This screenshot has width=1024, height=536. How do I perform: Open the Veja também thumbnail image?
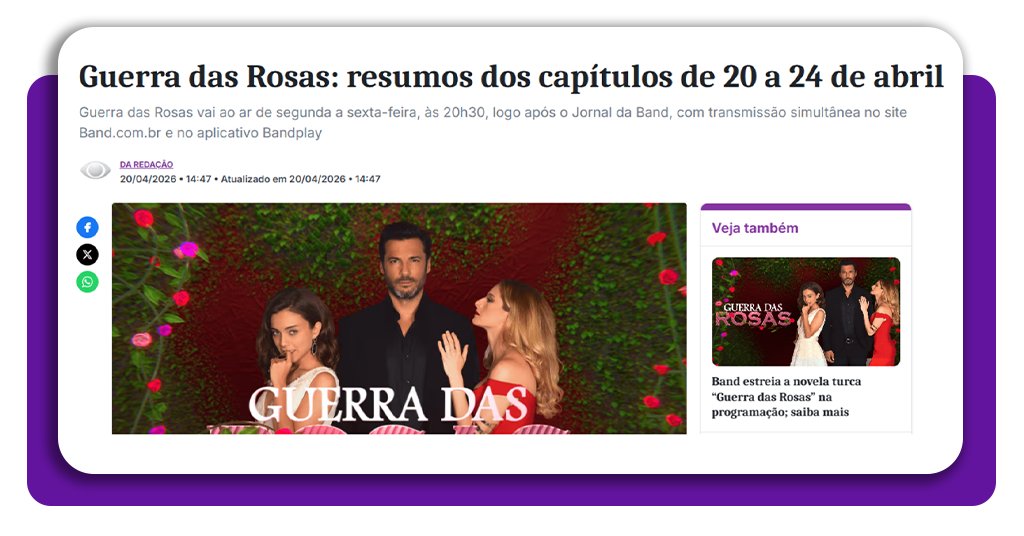point(806,311)
